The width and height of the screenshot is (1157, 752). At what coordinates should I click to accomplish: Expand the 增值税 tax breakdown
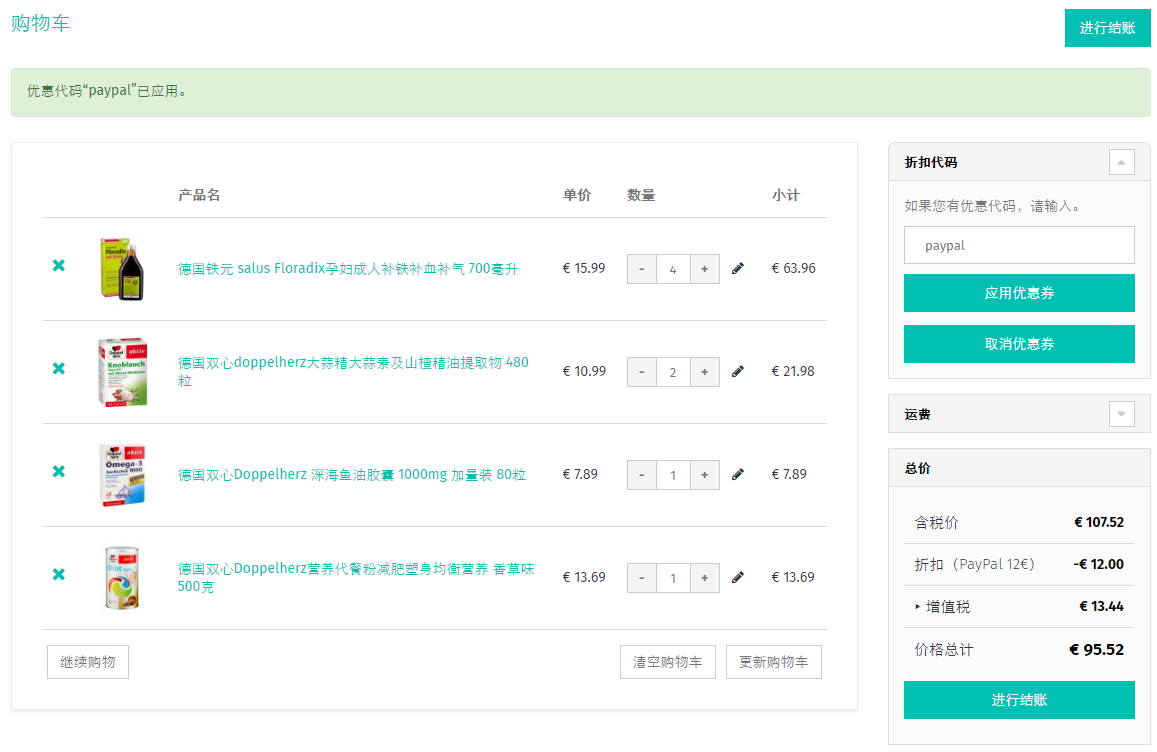(x=942, y=607)
